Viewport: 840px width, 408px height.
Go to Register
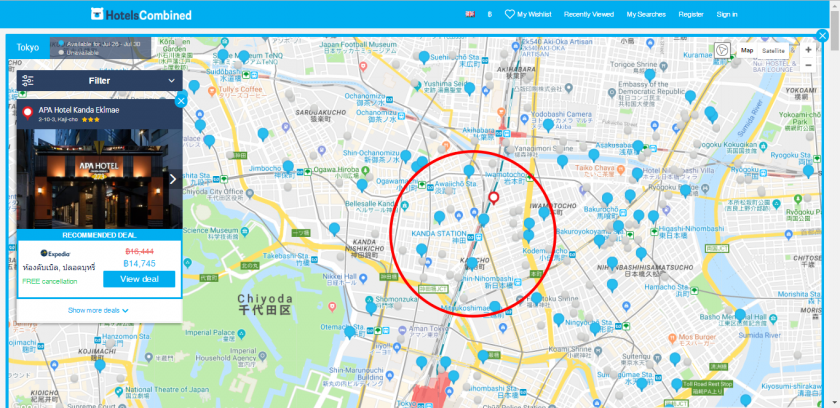click(x=691, y=14)
